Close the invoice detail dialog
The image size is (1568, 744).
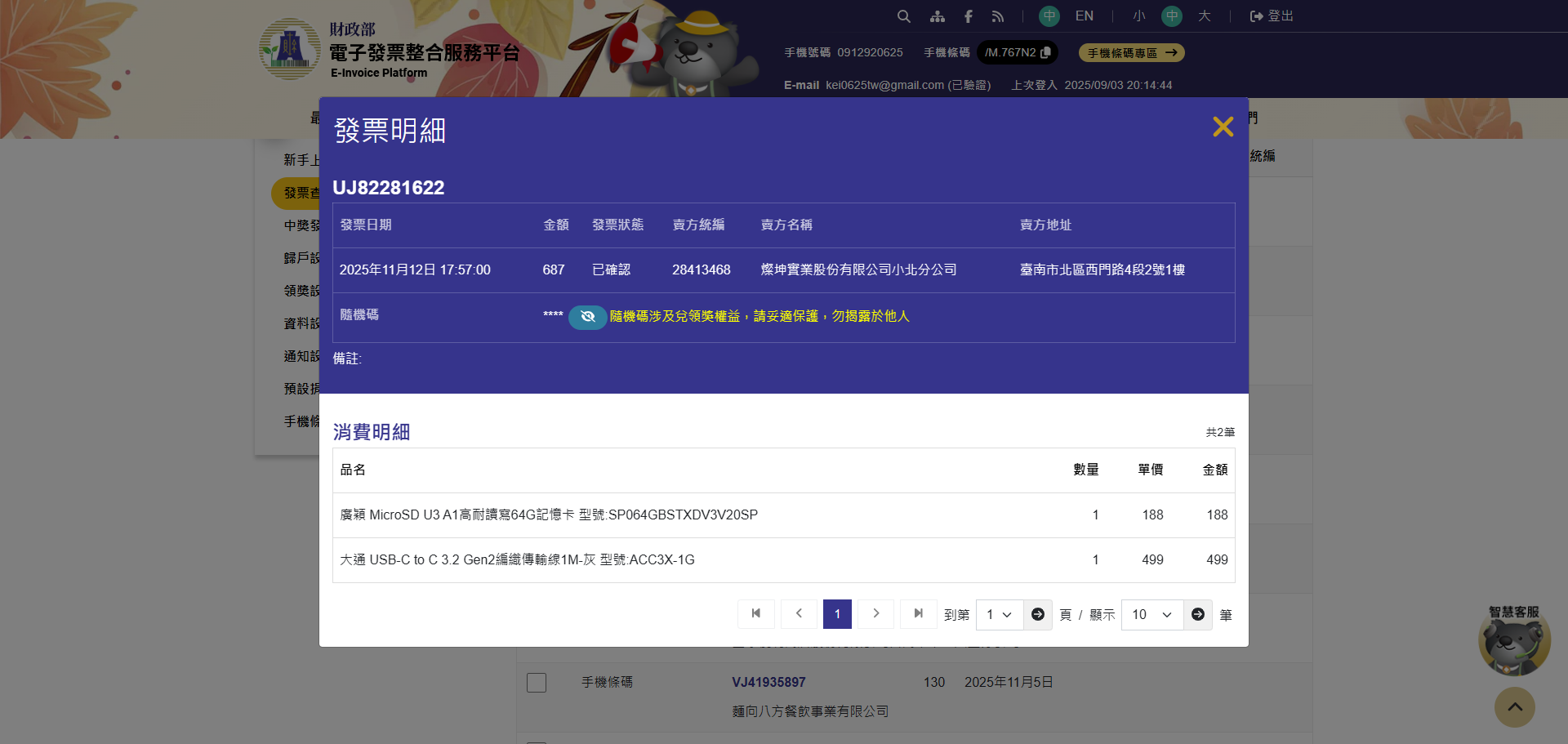coord(1223,127)
